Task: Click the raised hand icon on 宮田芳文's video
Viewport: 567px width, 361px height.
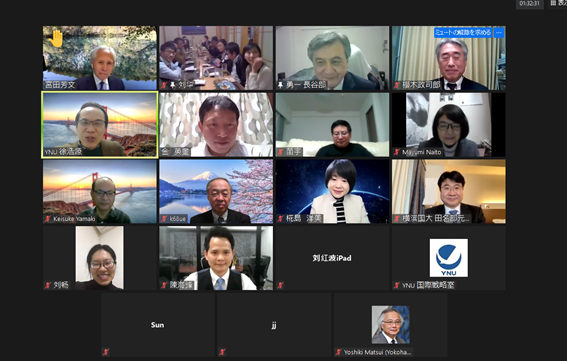Action: [56, 39]
